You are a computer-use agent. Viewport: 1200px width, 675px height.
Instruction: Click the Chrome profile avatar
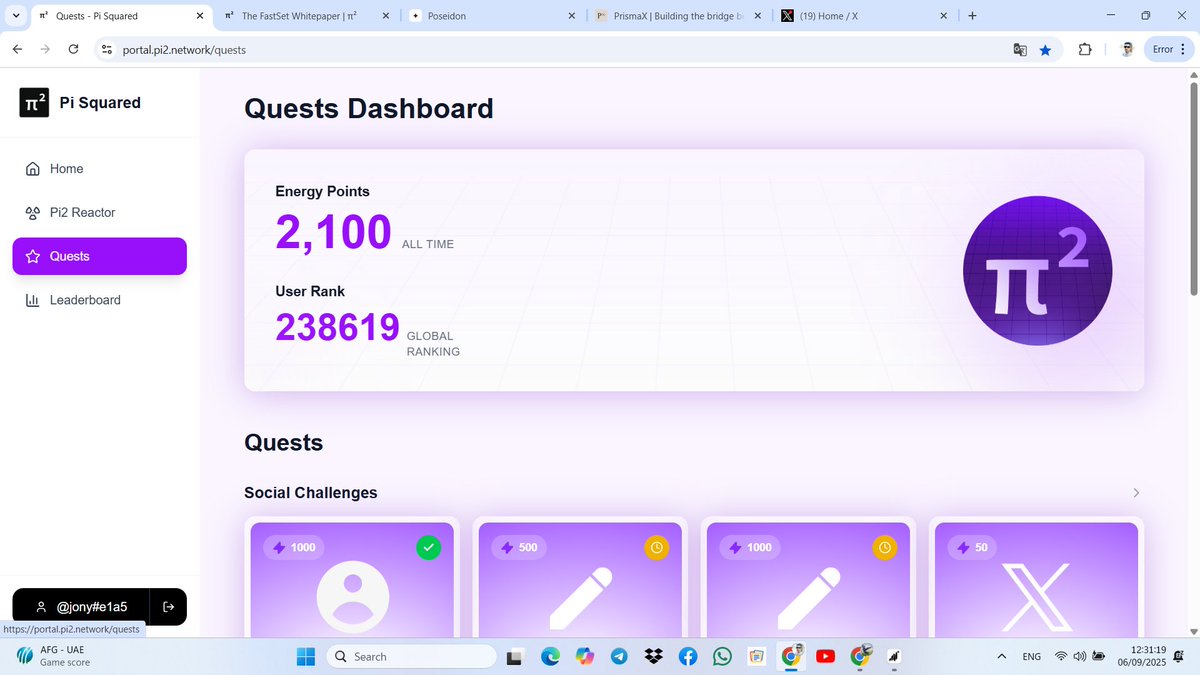pos(1126,49)
